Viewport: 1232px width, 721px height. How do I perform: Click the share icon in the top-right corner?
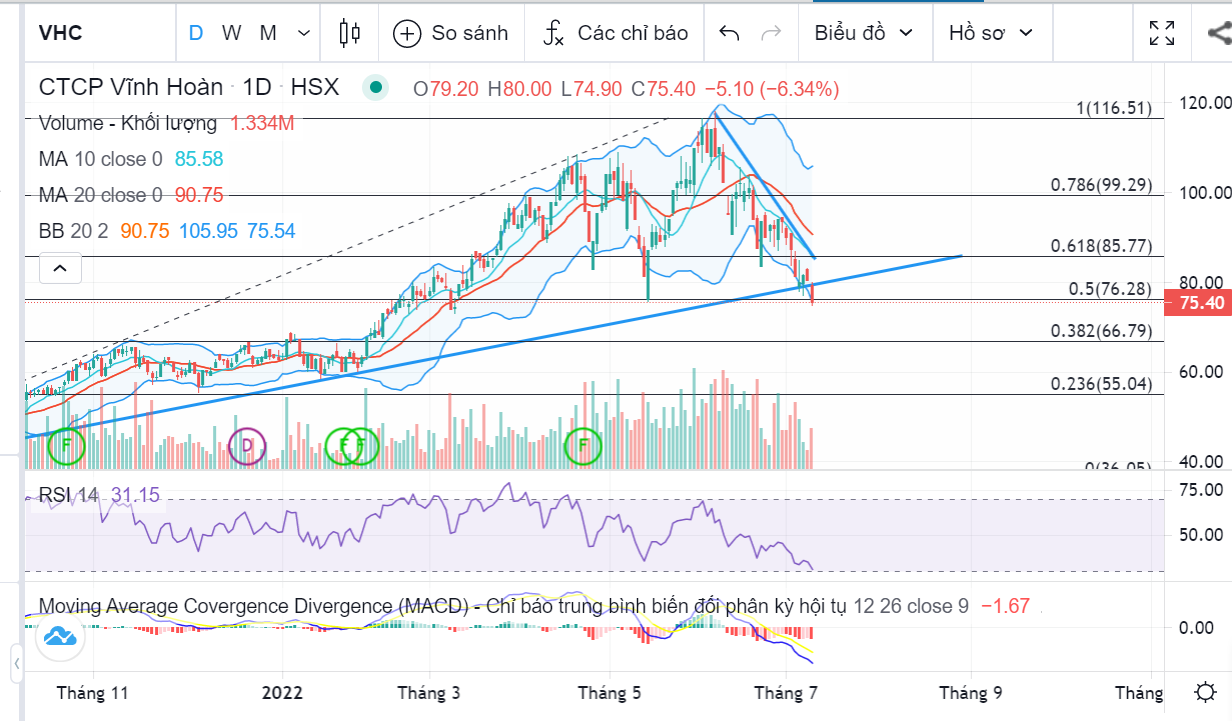click(x=1219, y=33)
